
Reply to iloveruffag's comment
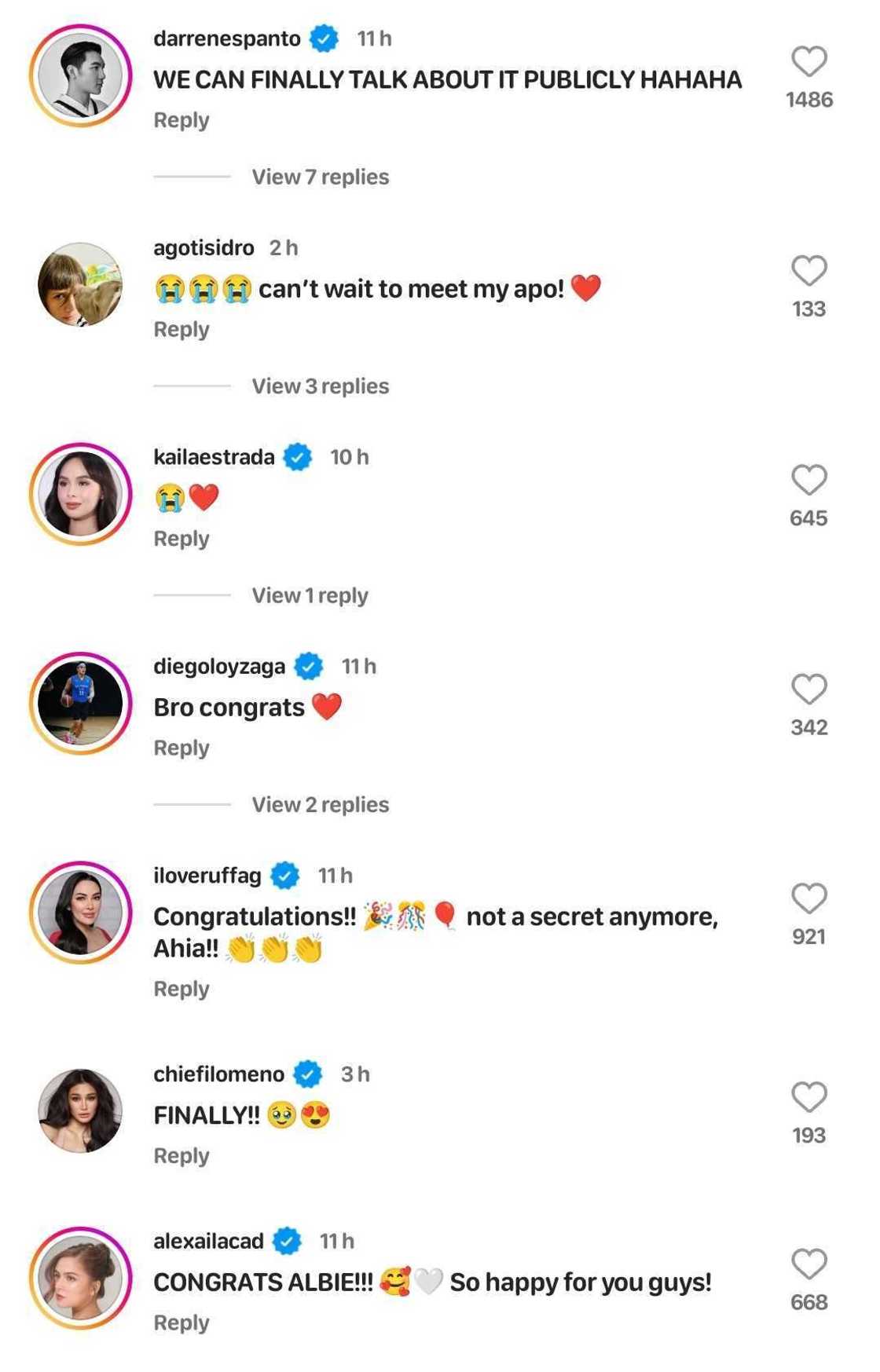pos(181,989)
